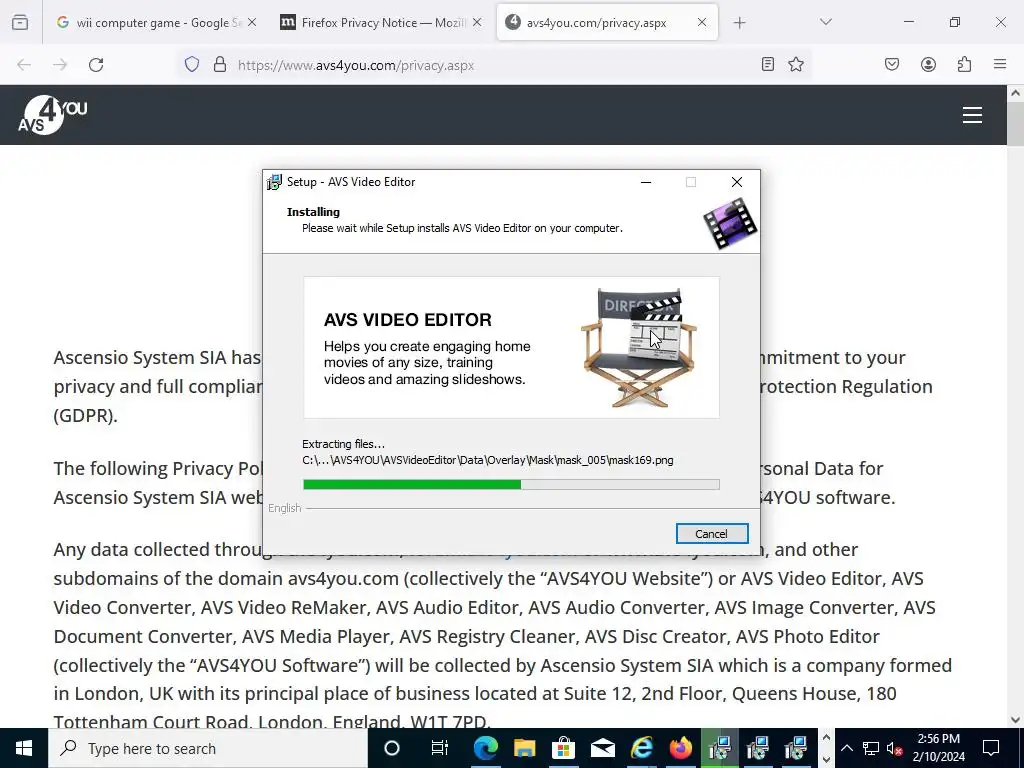This screenshot has height=768, width=1024.
Task: Open the Windows notification center
Action: (991, 748)
